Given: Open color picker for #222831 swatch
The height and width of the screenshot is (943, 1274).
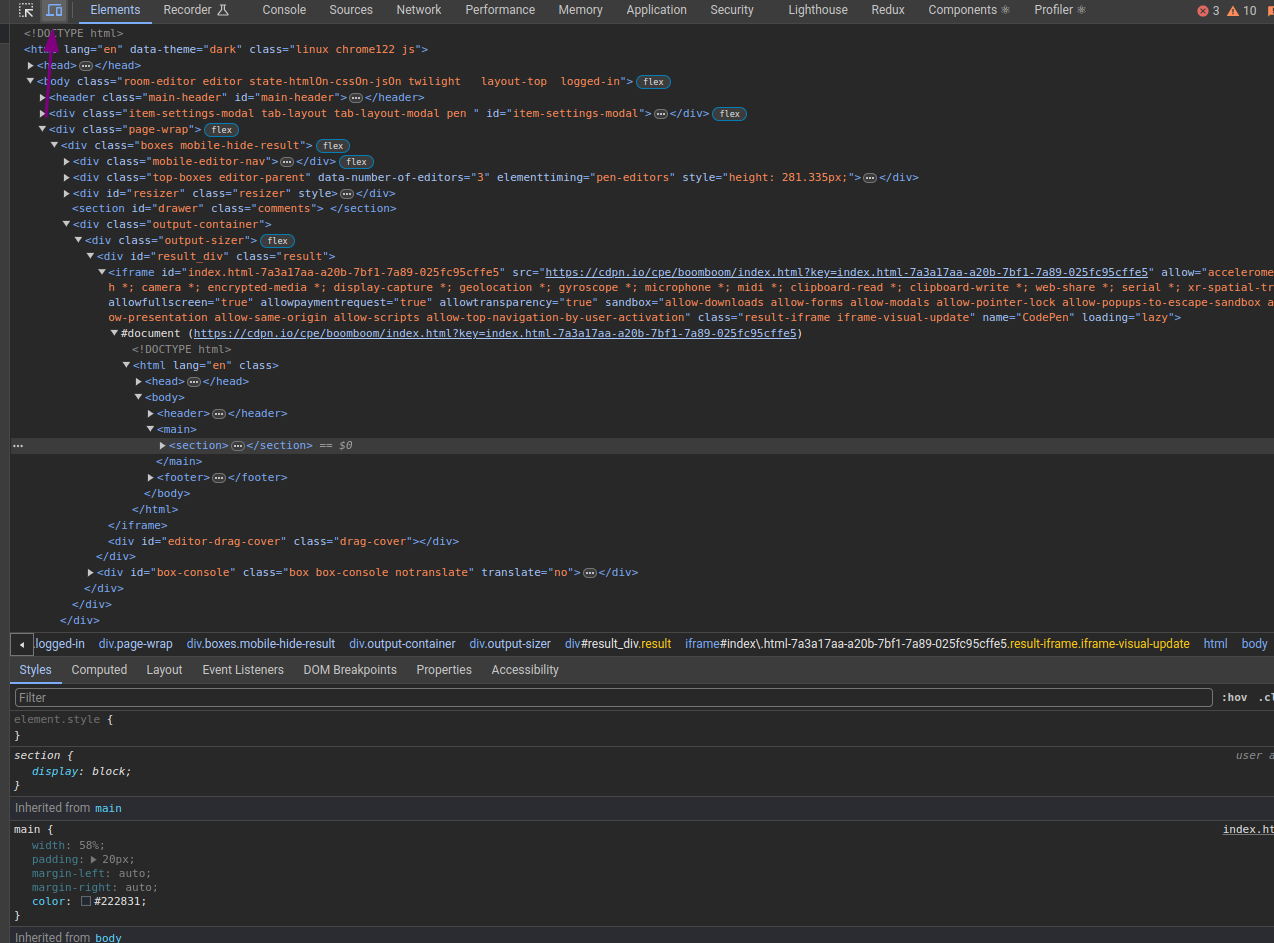Looking at the screenshot, I should [86, 902].
